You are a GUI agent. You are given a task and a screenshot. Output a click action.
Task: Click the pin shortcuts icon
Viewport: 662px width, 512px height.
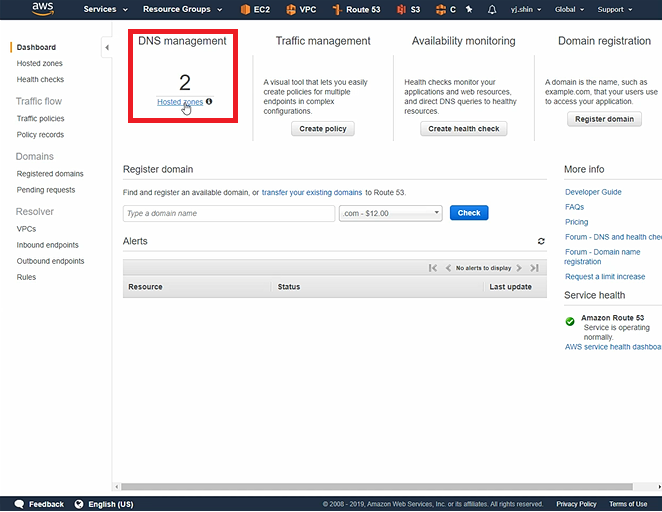pyautogui.click(x=469, y=9)
